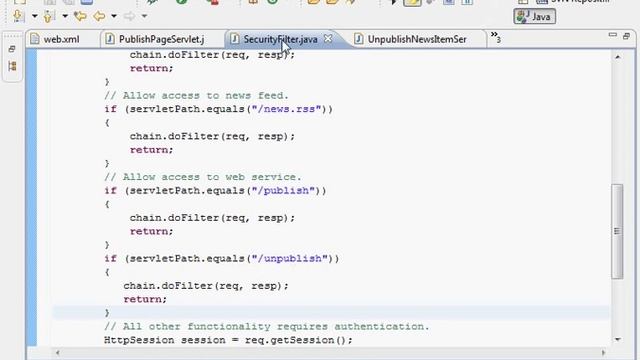640x360 pixels.
Task: Minimize the editor area
Action: [612, 36]
